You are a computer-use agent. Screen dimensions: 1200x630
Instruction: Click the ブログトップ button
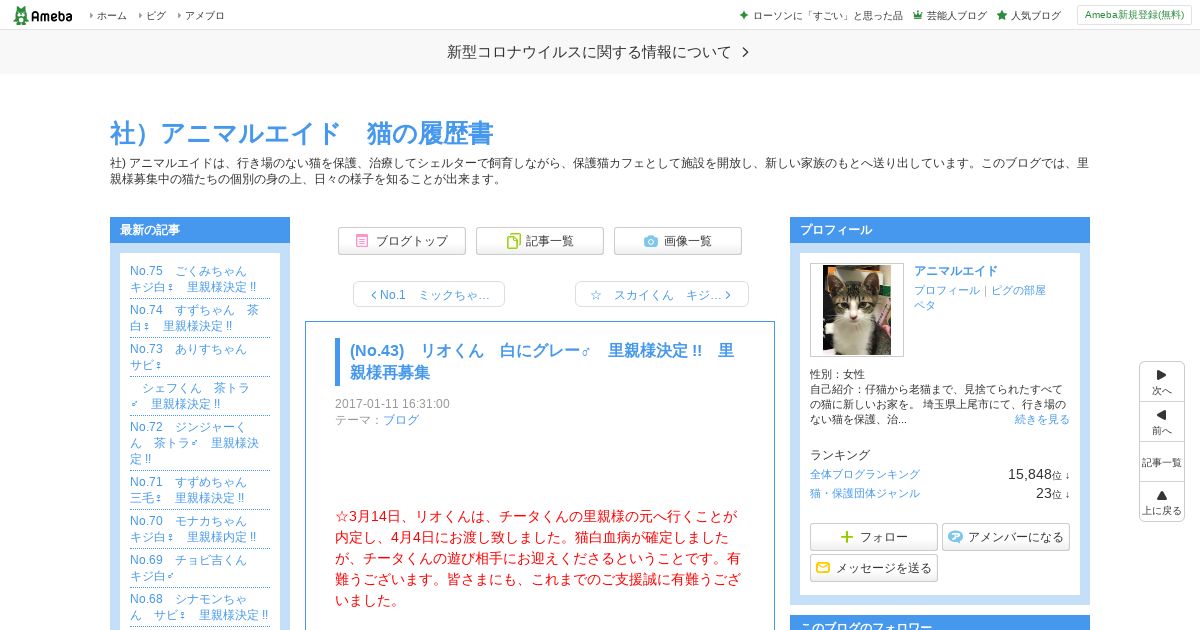click(x=401, y=241)
